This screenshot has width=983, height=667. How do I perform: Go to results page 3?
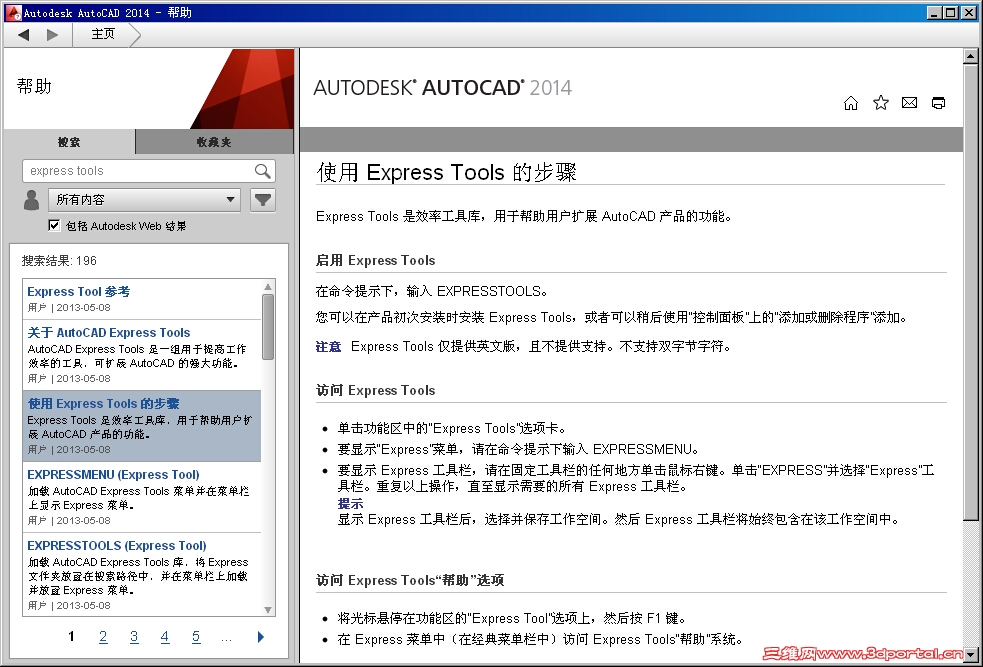[x=134, y=637]
